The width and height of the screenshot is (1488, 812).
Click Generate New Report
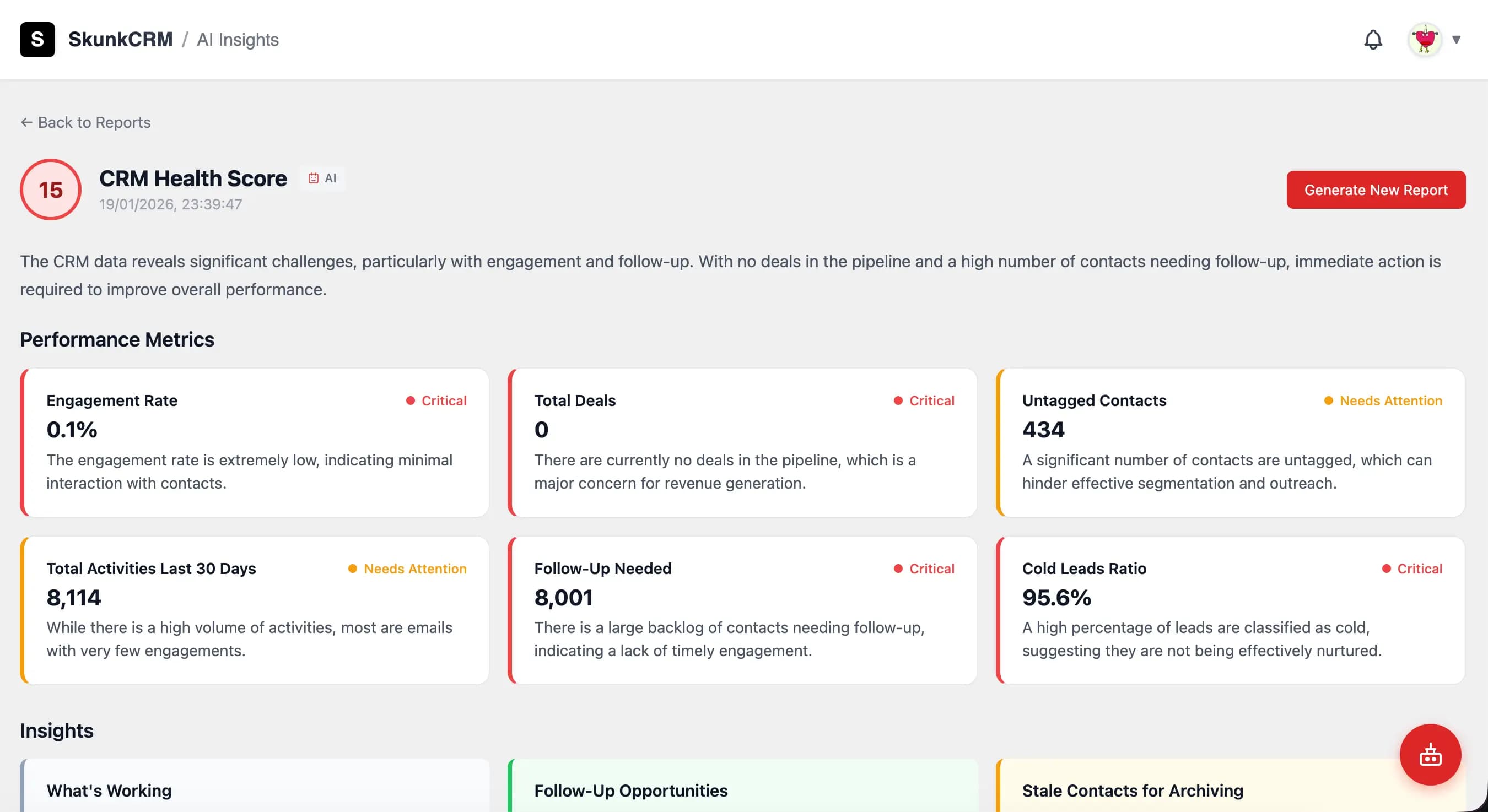(1376, 190)
